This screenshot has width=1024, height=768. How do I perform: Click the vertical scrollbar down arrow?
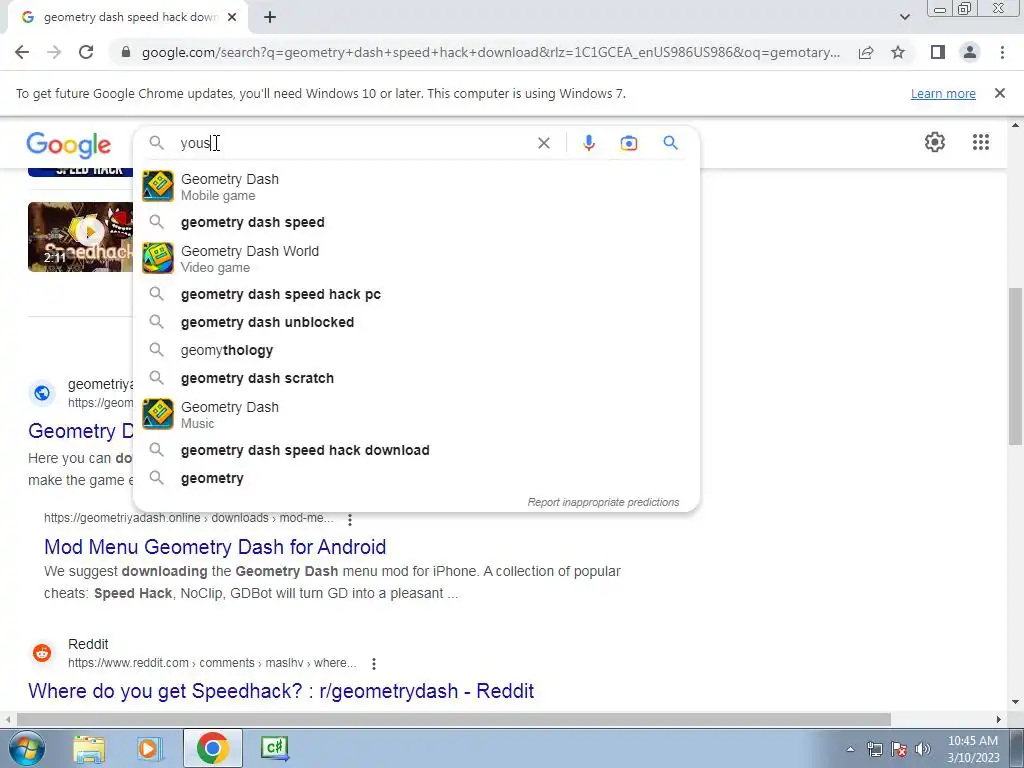(x=1016, y=702)
